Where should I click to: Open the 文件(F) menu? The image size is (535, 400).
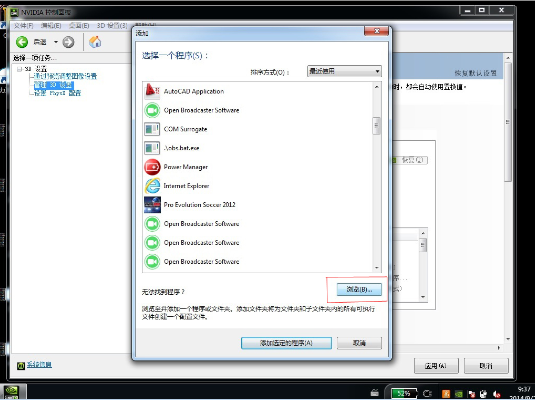[x=24, y=26]
